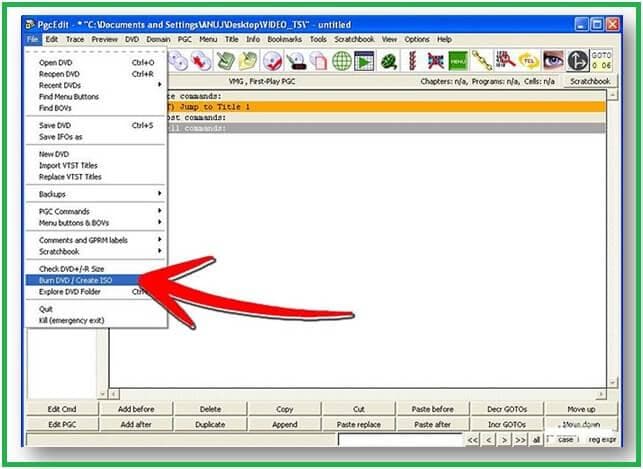Expand the Menu buttons & BOVs submenu

pos(95,223)
